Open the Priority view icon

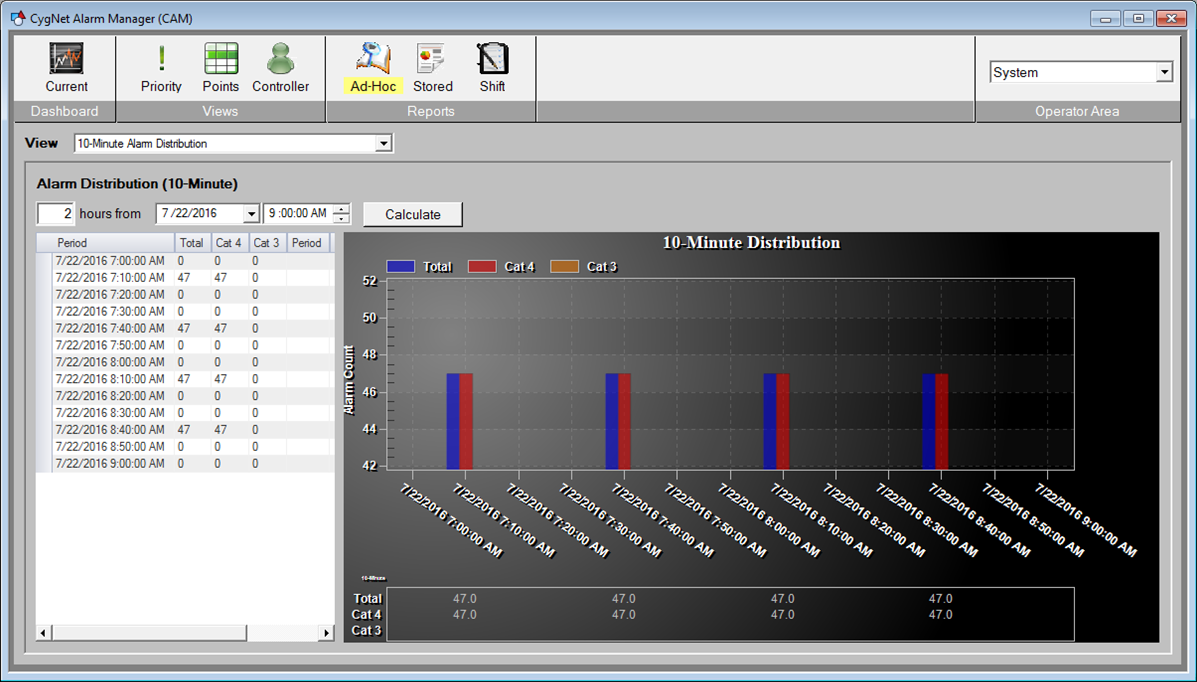coord(161,59)
